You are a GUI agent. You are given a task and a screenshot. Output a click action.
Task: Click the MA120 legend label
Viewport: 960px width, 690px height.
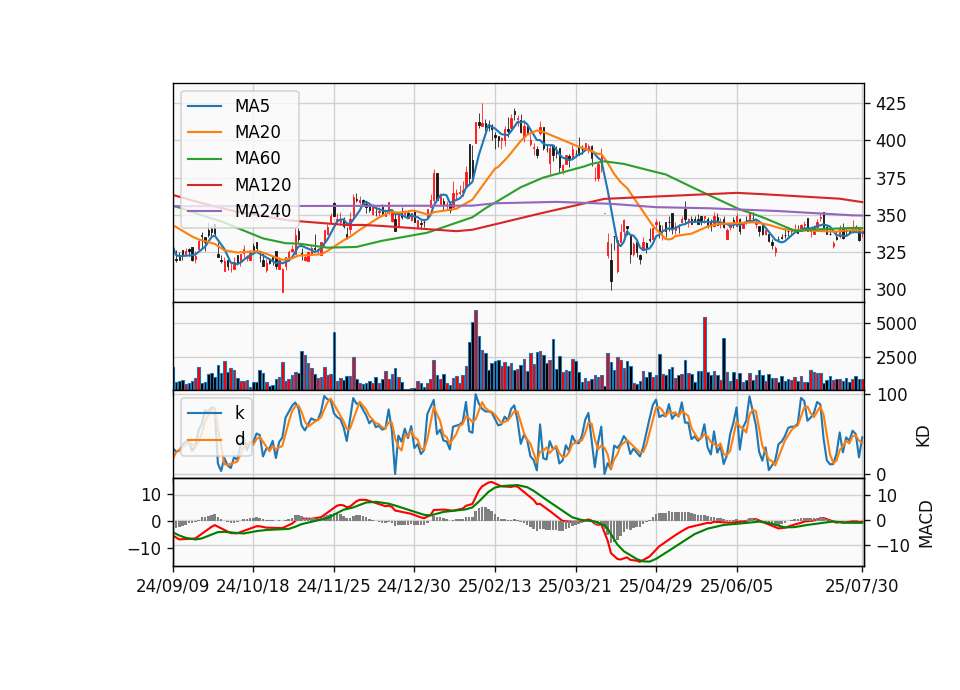pos(263,185)
